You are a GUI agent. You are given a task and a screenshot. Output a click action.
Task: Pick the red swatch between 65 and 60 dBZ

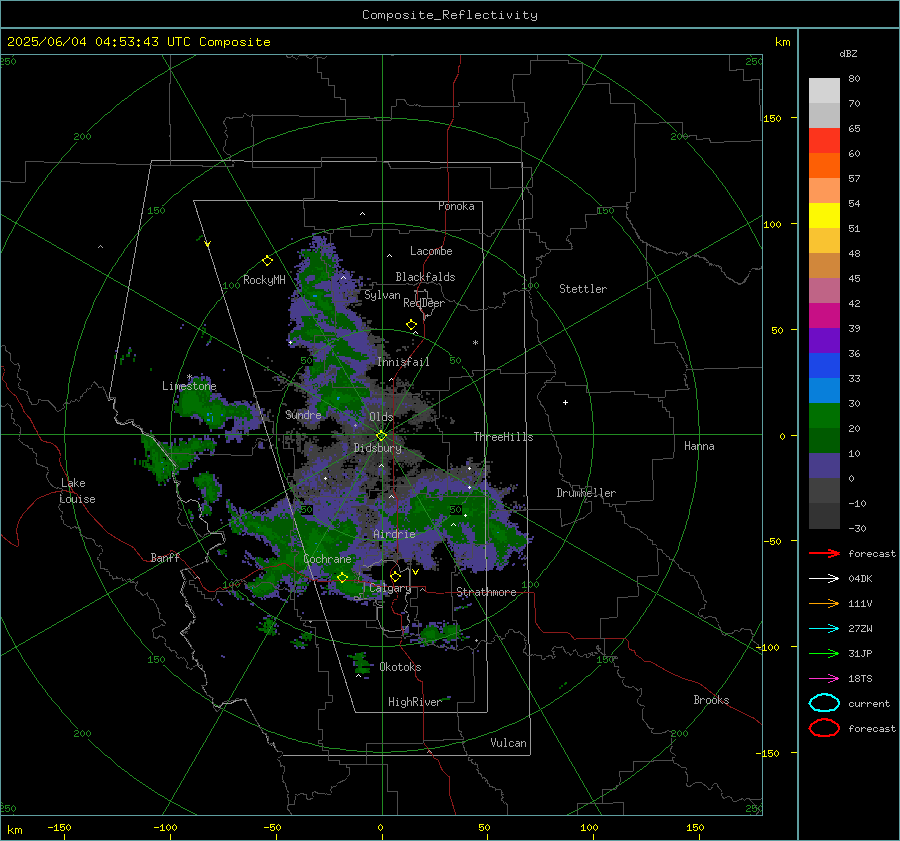824,141
